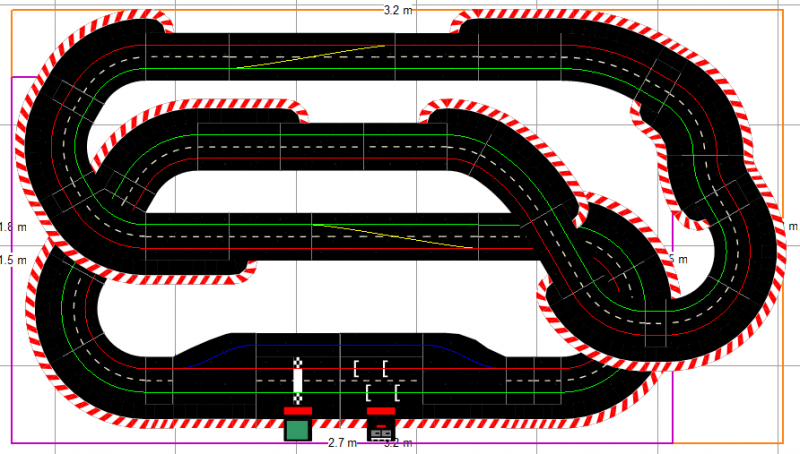
Task: Click the 2.7 m dimension label
Action: coord(342,443)
